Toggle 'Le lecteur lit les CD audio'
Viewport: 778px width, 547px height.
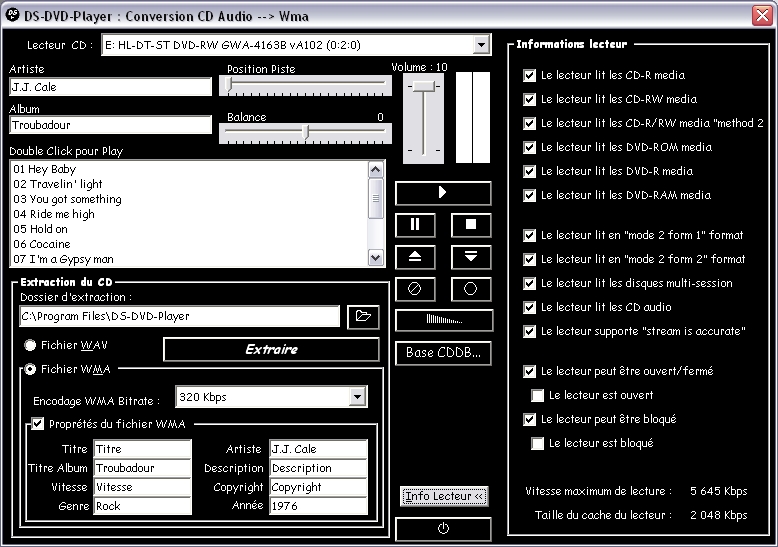[529, 307]
